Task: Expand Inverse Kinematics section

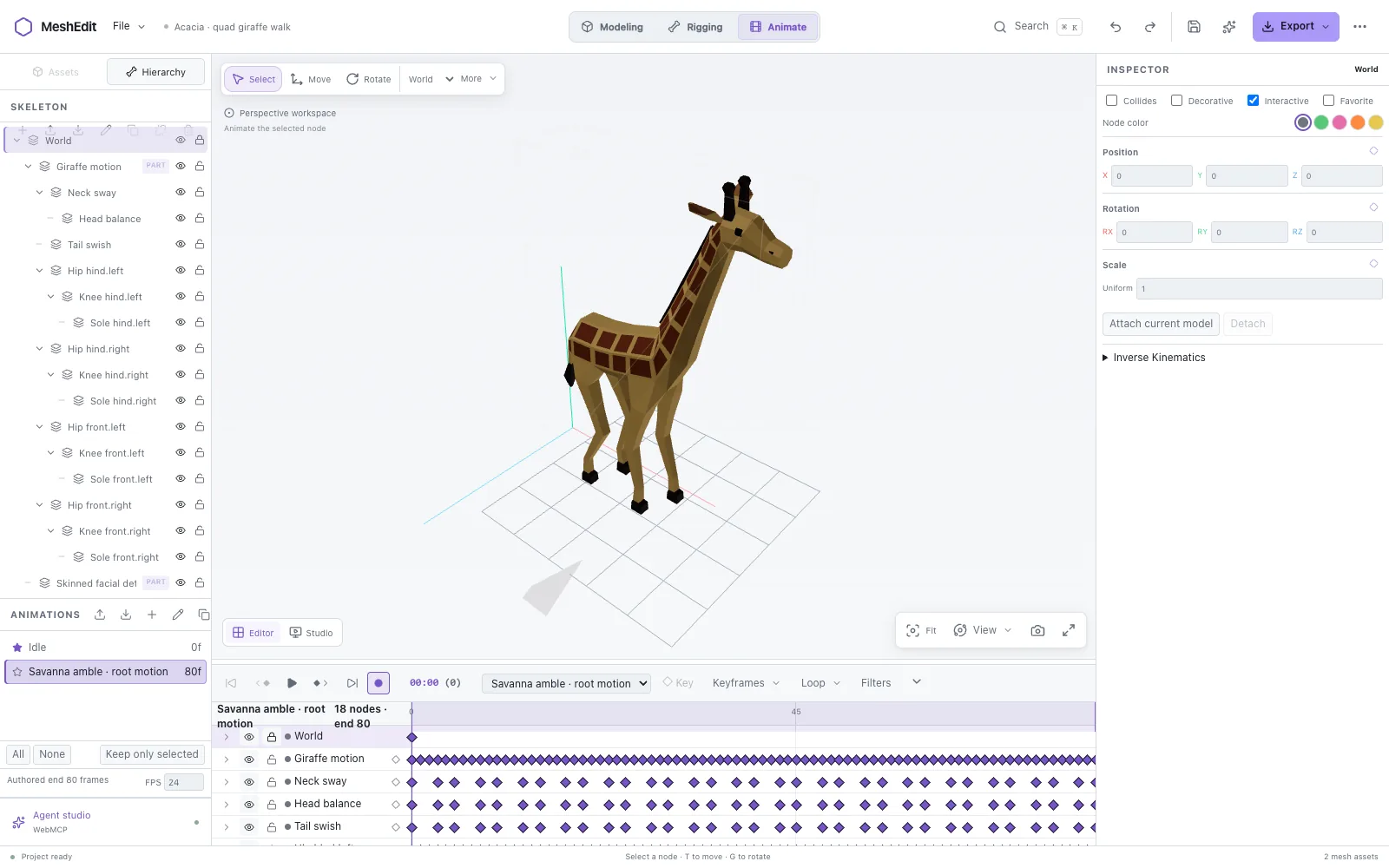Action: click(1155, 358)
